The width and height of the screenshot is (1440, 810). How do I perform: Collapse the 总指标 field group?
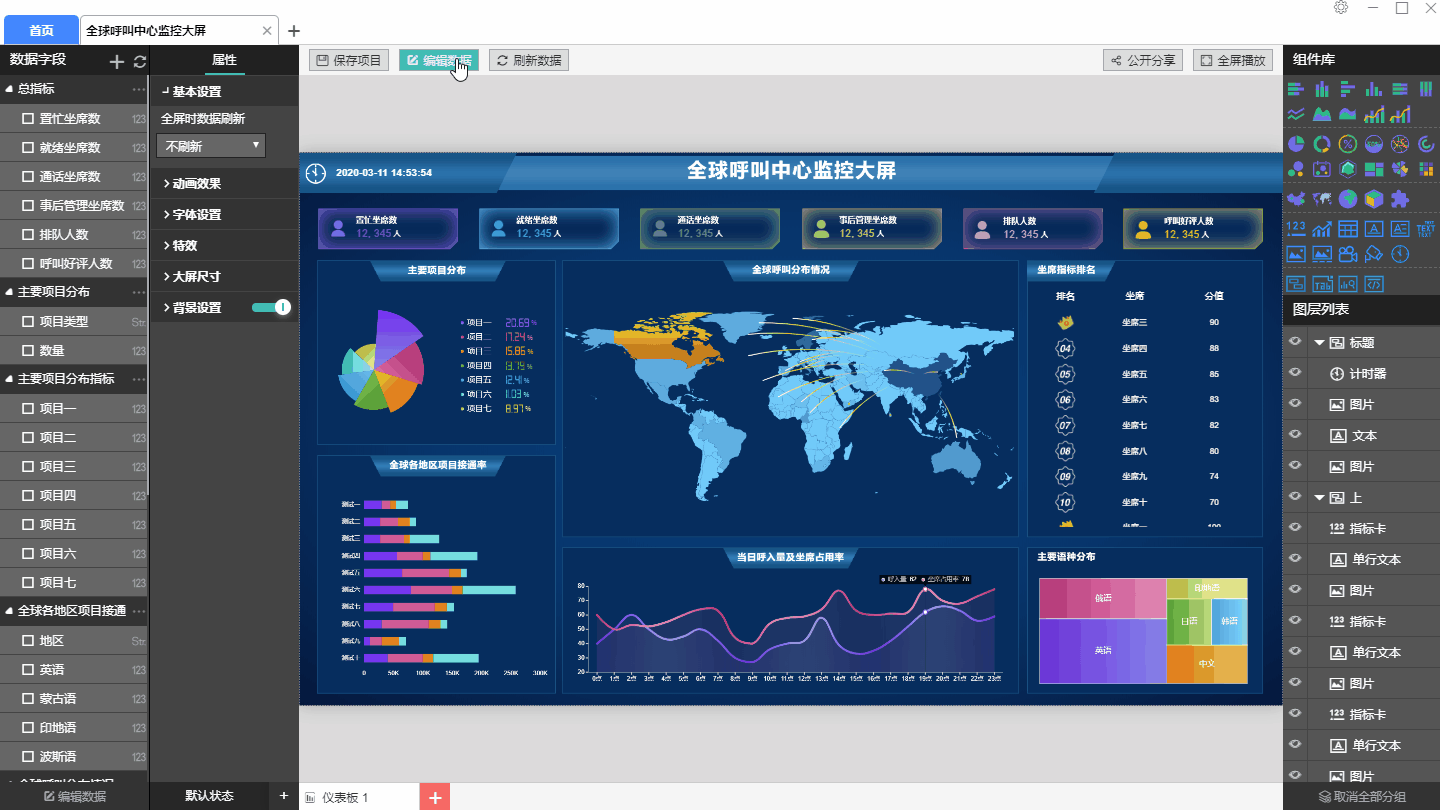[9, 89]
